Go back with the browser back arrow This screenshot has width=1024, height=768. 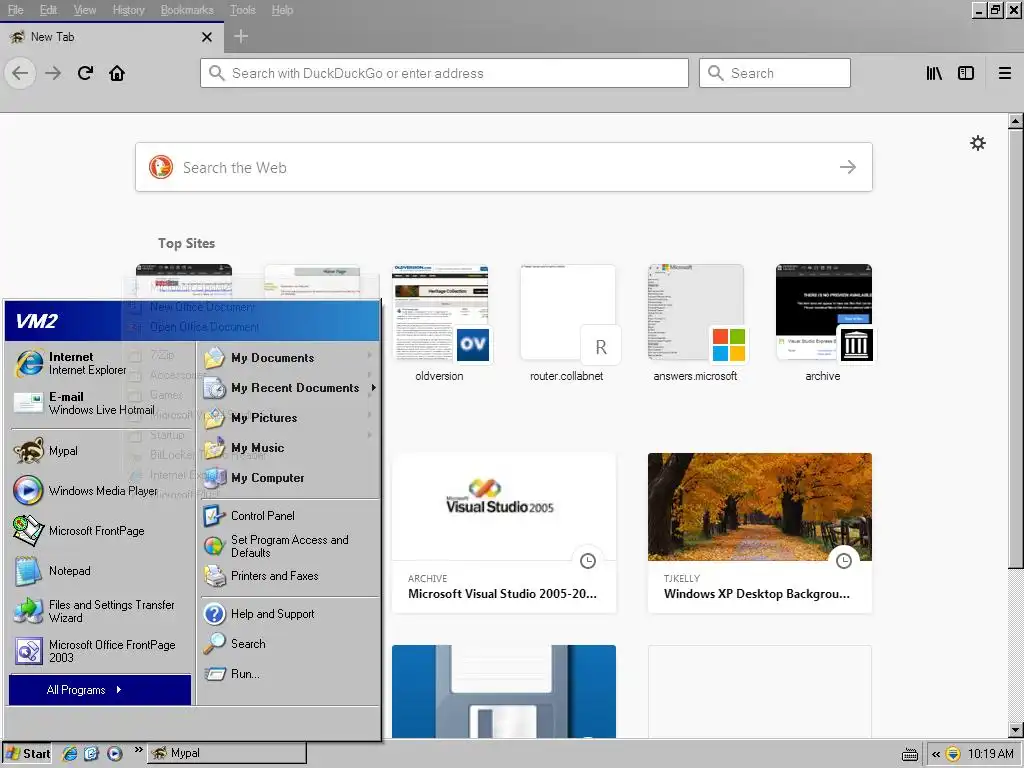[20, 73]
